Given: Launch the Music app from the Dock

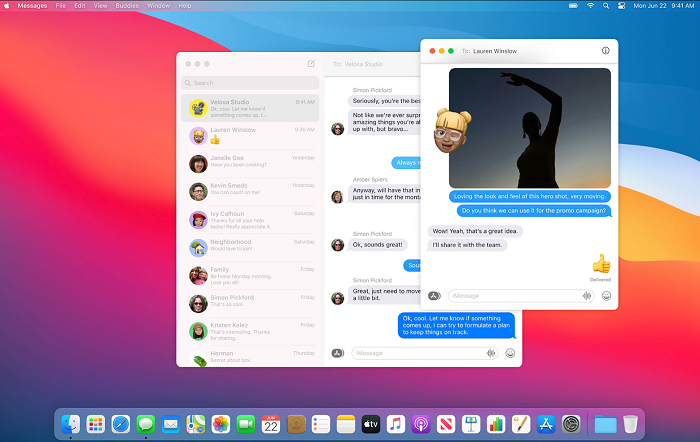Looking at the screenshot, I should pyautogui.click(x=396, y=424).
